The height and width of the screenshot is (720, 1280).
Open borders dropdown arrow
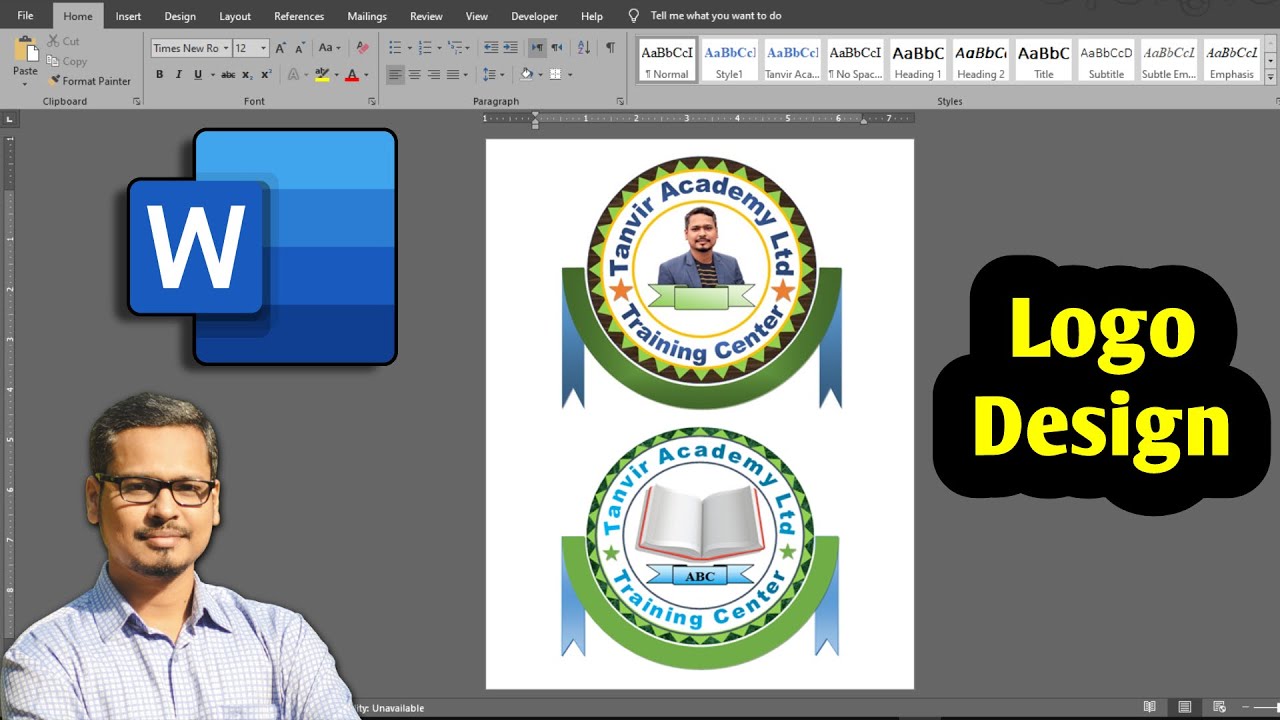pyautogui.click(x=570, y=75)
